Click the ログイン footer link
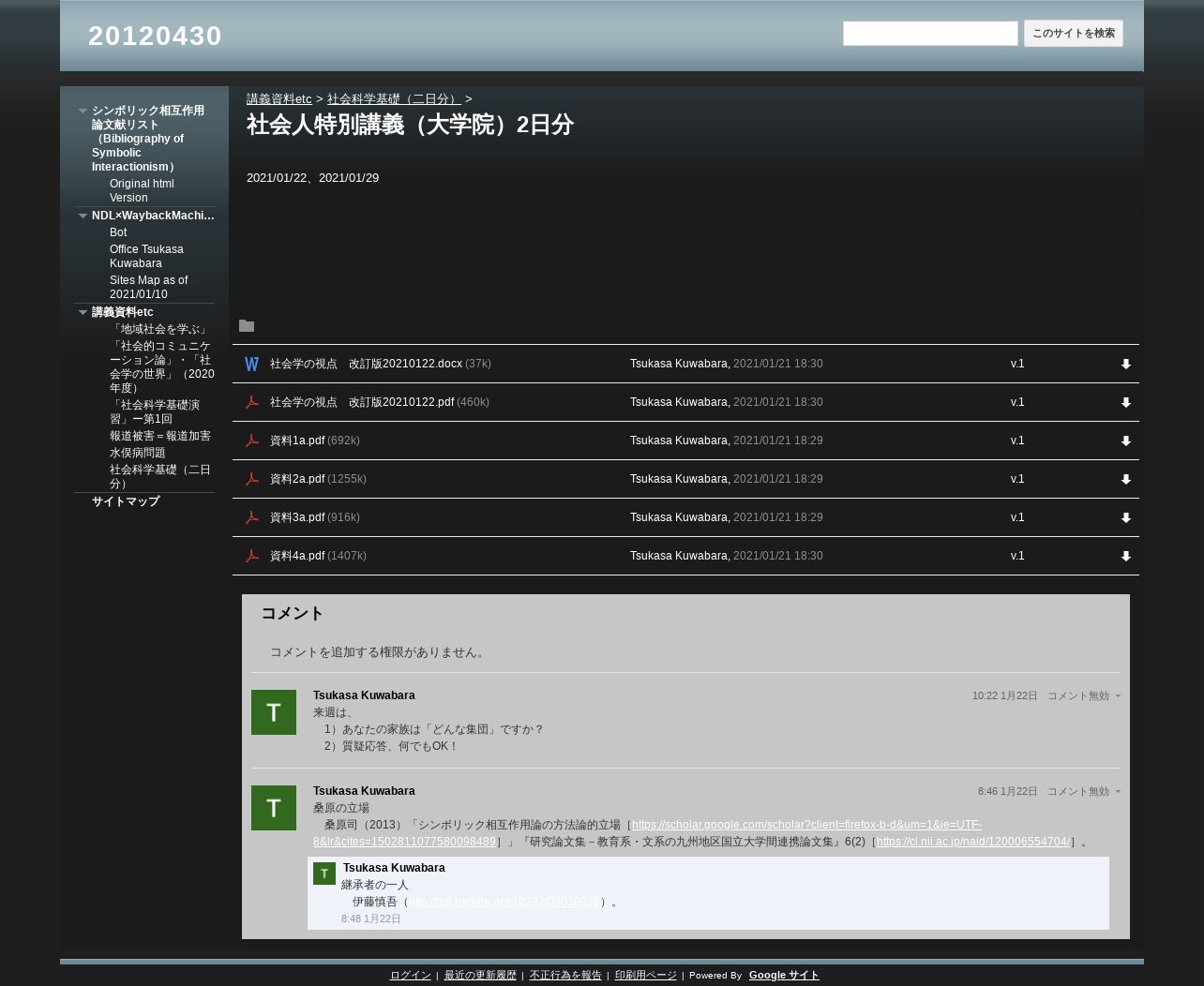 coord(410,976)
